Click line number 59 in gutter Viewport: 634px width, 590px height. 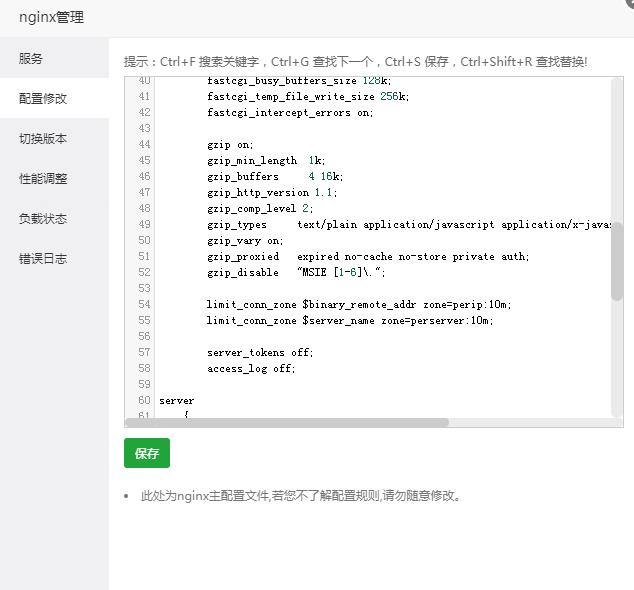pyautogui.click(x=144, y=384)
